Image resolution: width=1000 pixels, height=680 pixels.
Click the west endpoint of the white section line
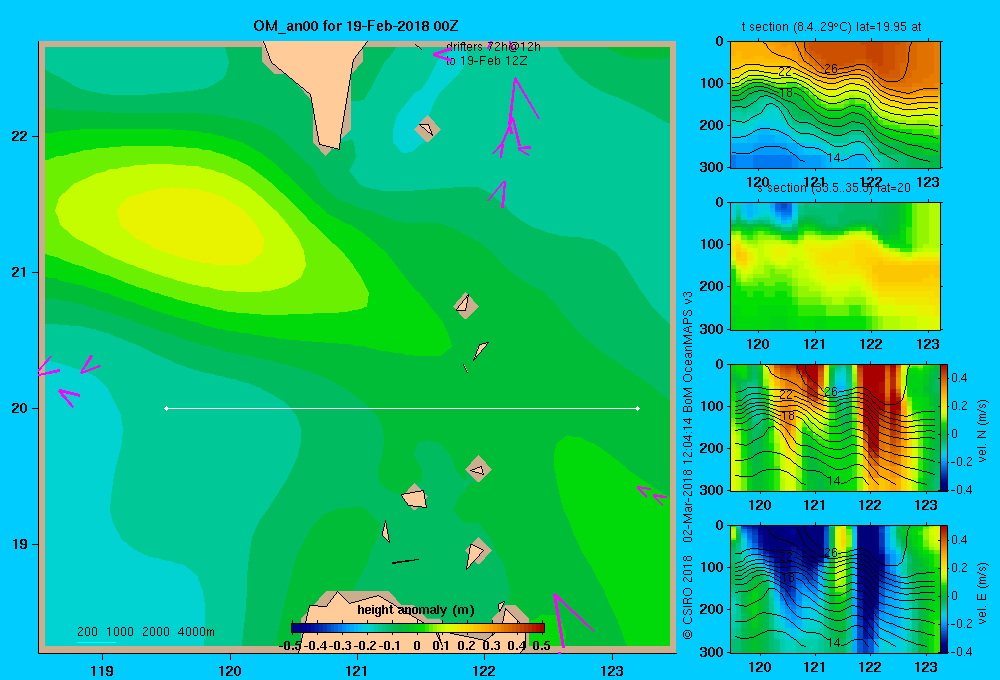pos(166,408)
